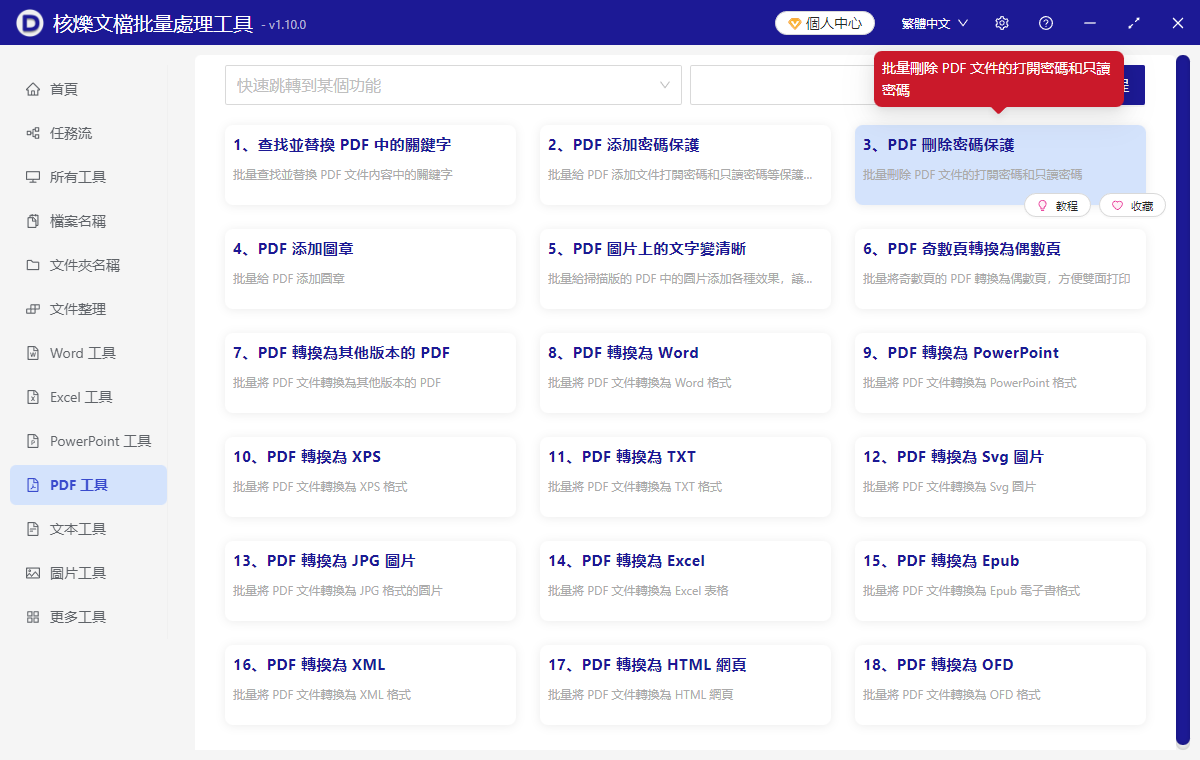Open PDF 轉換為 Word tool

tap(685, 373)
